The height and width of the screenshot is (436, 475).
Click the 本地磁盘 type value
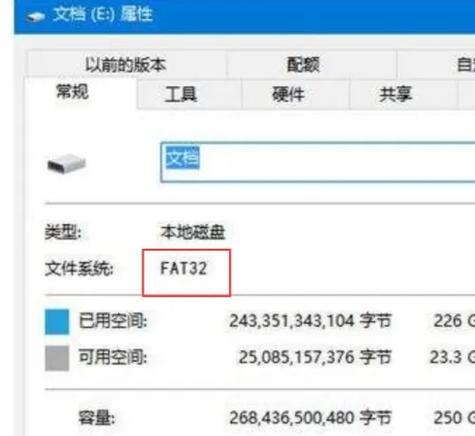click(193, 232)
